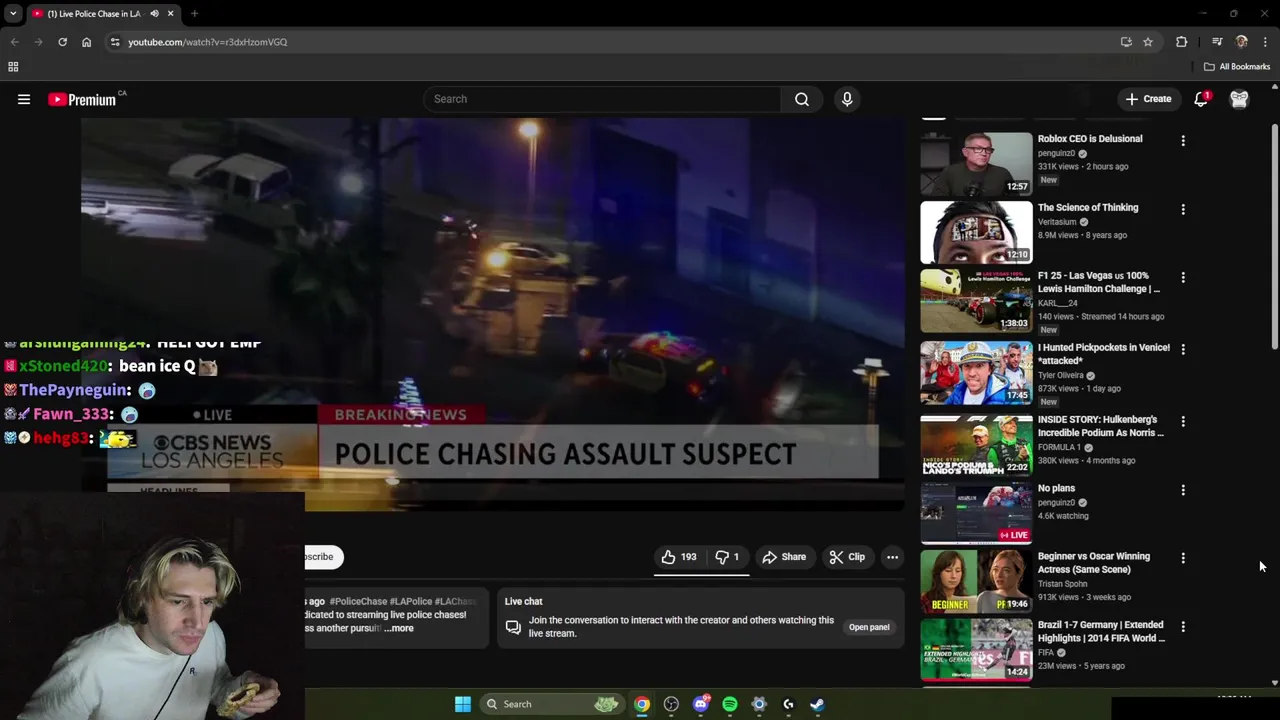Open a new Chrome tab

tap(194, 14)
